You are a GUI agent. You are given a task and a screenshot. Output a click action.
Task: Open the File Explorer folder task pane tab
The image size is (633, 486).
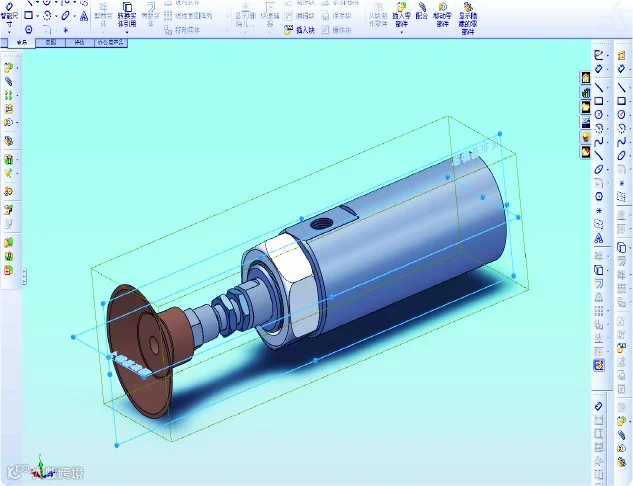click(x=586, y=107)
